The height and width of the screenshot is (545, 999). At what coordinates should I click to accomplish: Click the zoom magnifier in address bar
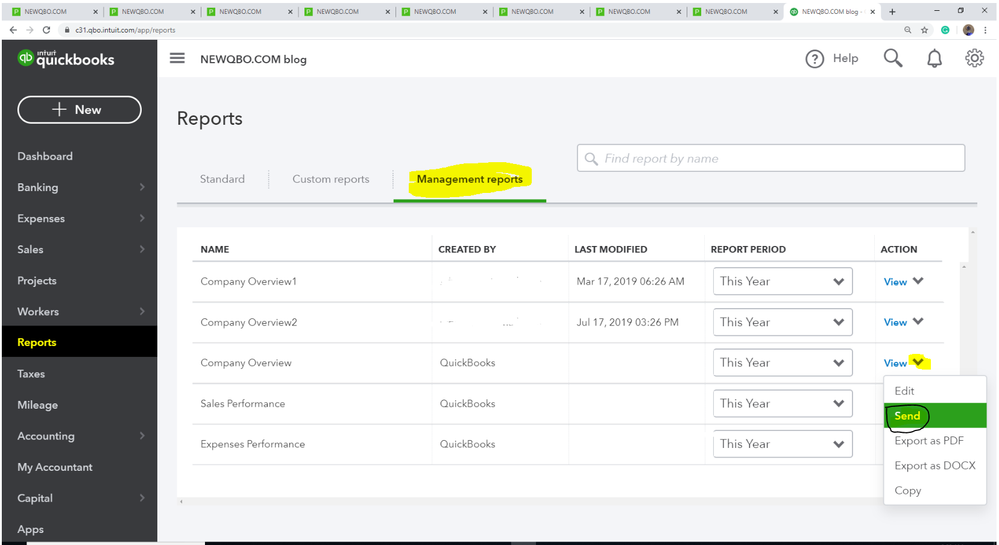tap(908, 30)
